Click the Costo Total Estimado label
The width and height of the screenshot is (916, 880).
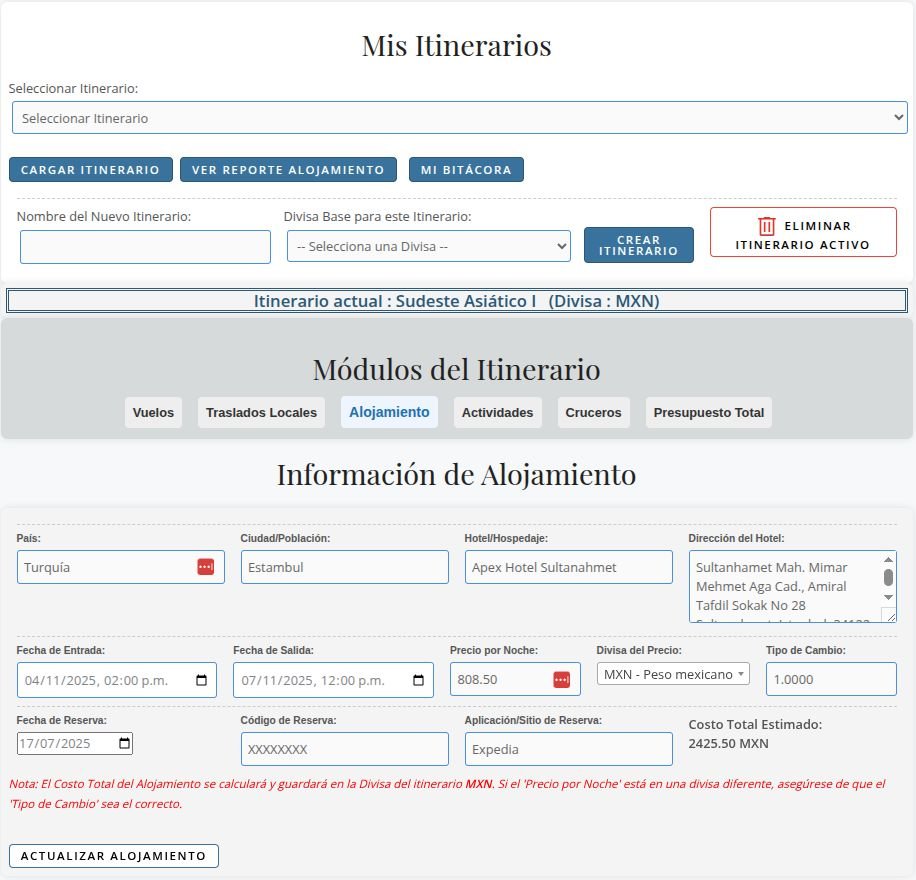[x=755, y=724]
